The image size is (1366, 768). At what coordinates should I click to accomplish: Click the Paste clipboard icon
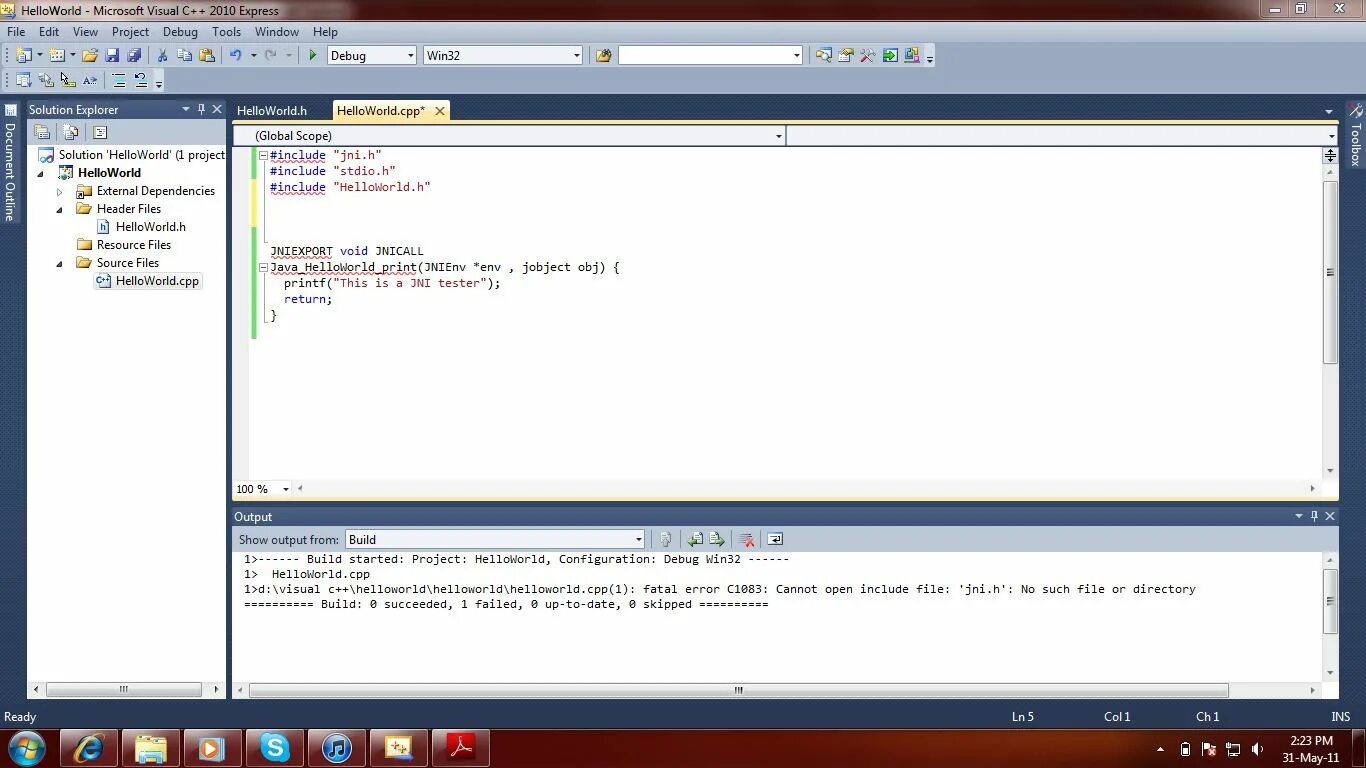click(x=206, y=56)
